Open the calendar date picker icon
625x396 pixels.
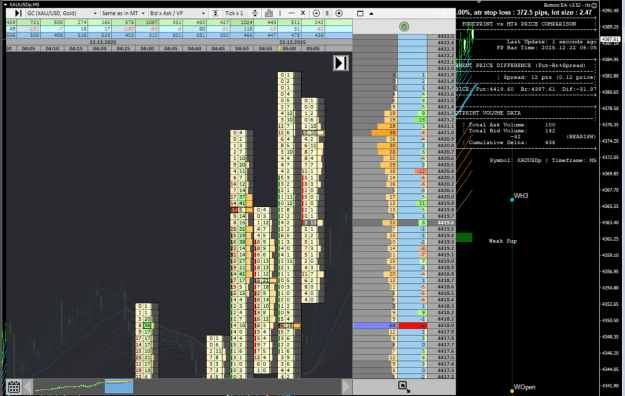click(x=14, y=386)
